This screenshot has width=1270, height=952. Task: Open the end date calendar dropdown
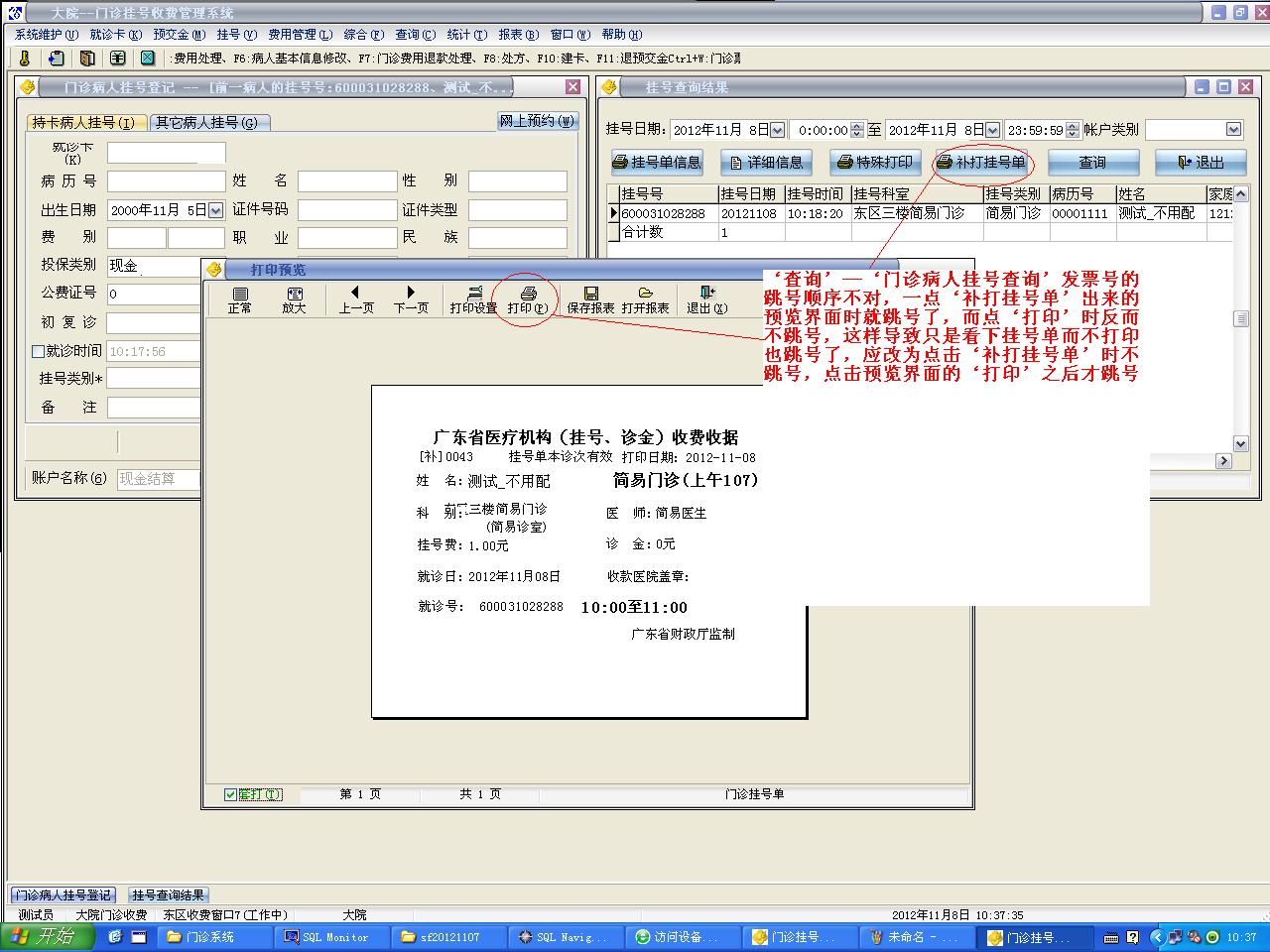click(x=992, y=130)
